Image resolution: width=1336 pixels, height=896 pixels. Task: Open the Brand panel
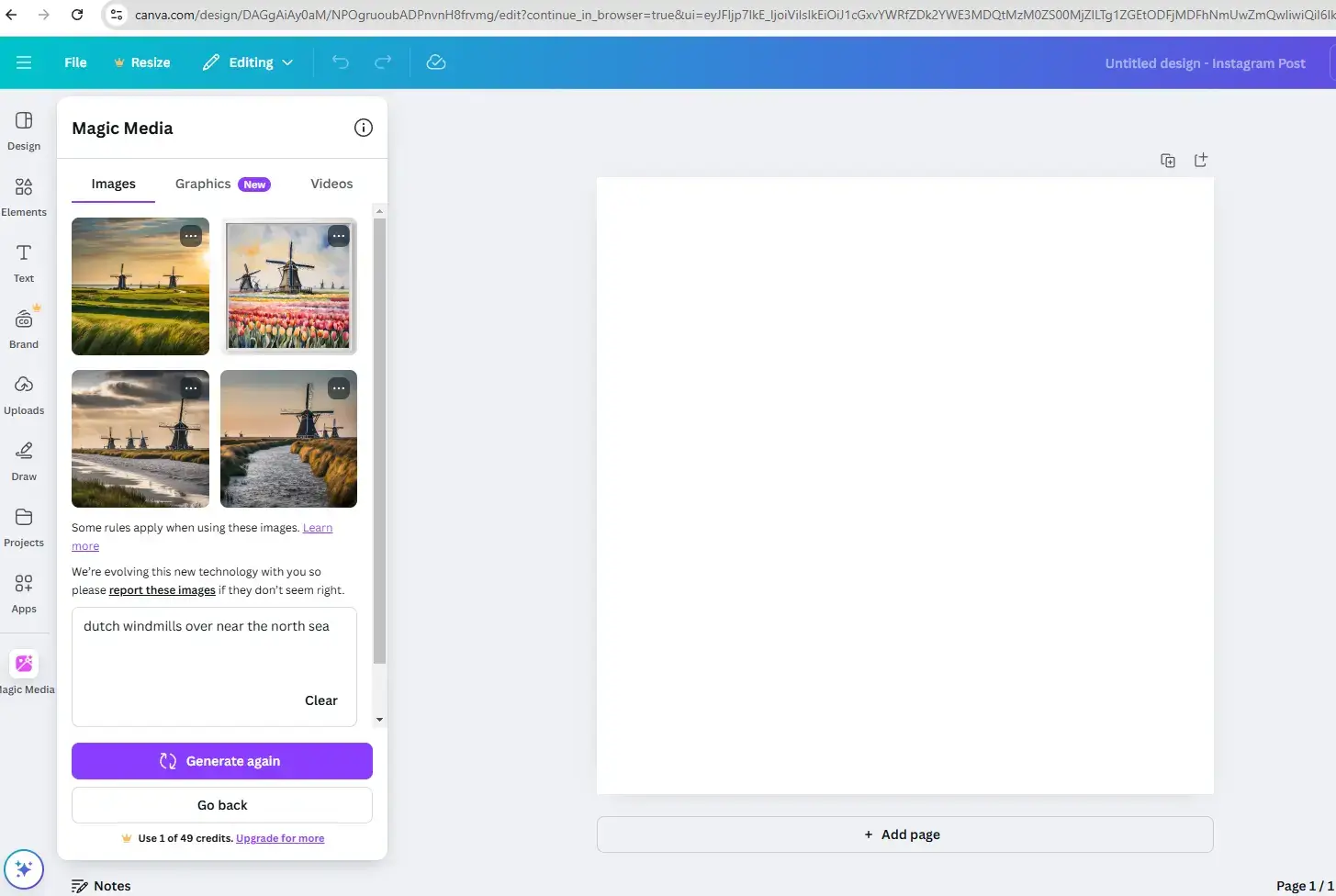point(23,329)
